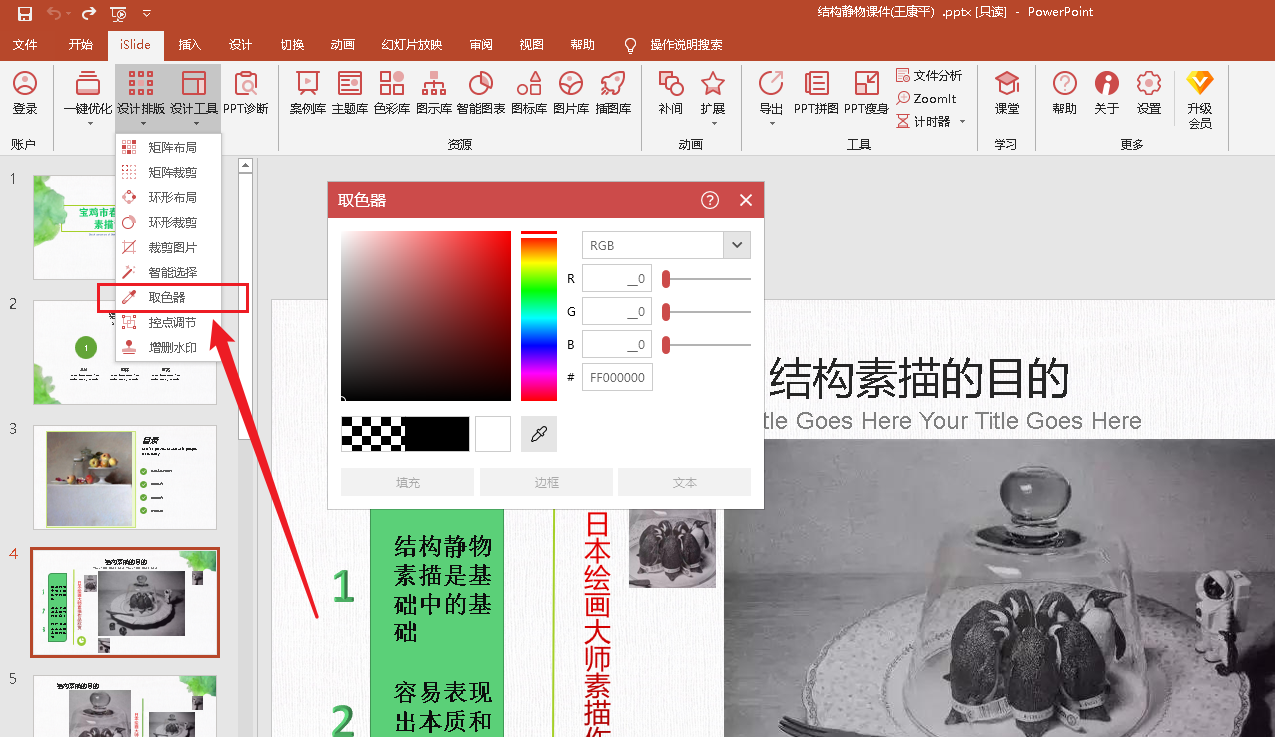Run PPT诊断 diagnosis tool
The width and height of the screenshot is (1275, 737).
click(245, 93)
